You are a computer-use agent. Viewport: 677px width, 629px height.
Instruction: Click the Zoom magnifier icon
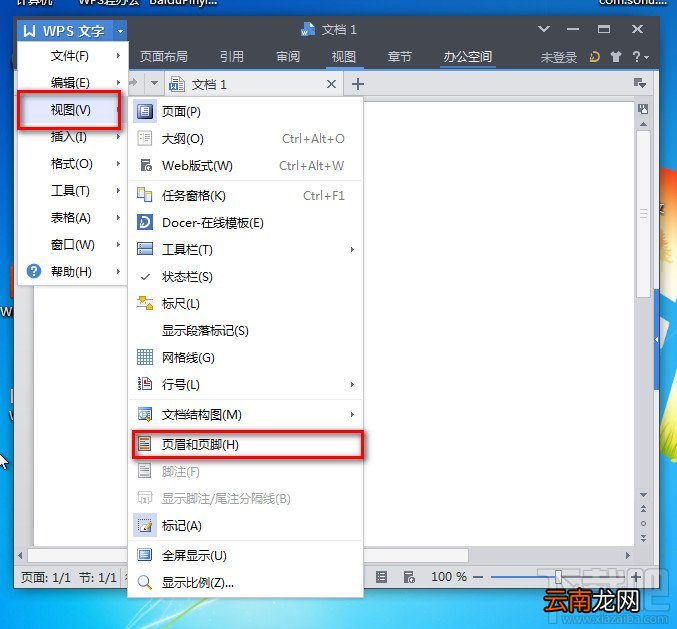[145, 582]
